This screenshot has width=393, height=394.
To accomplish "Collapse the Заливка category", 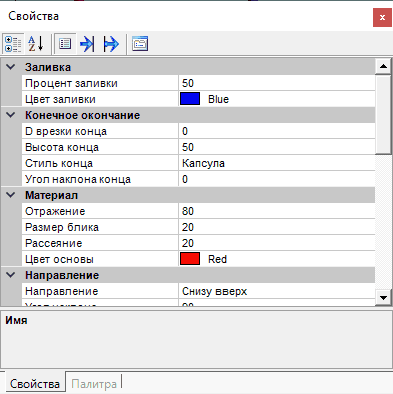I will [11, 67].
